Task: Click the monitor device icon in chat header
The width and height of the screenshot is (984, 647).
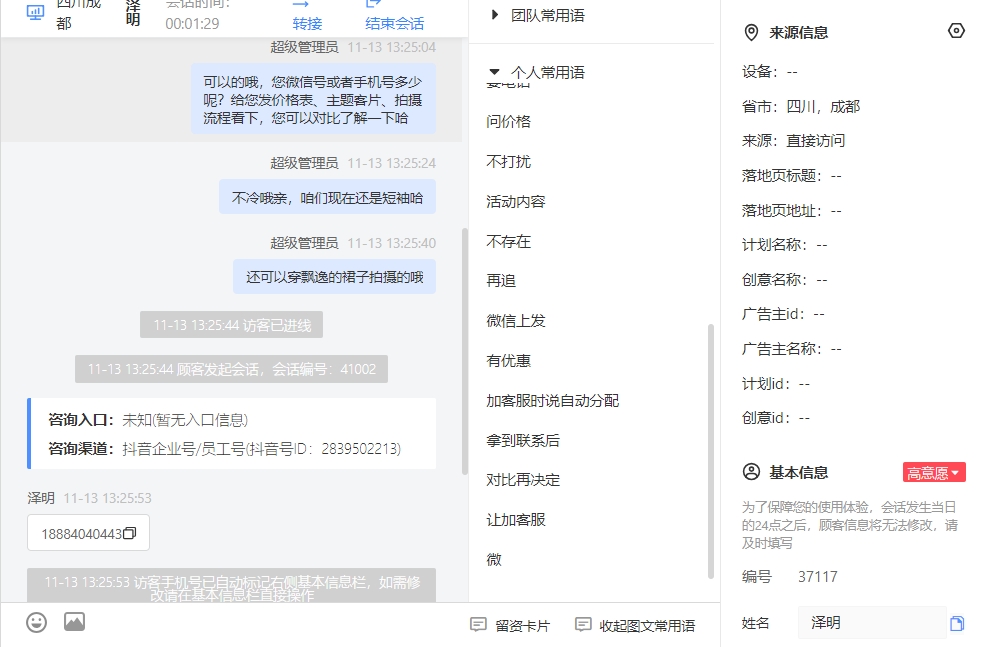Action: point(35,13)
